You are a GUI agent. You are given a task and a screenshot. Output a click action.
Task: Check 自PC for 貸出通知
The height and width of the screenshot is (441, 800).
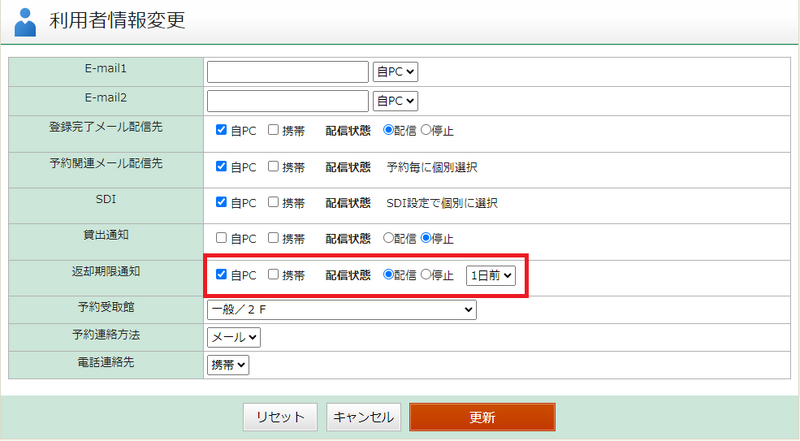click(x=221, y=237)
